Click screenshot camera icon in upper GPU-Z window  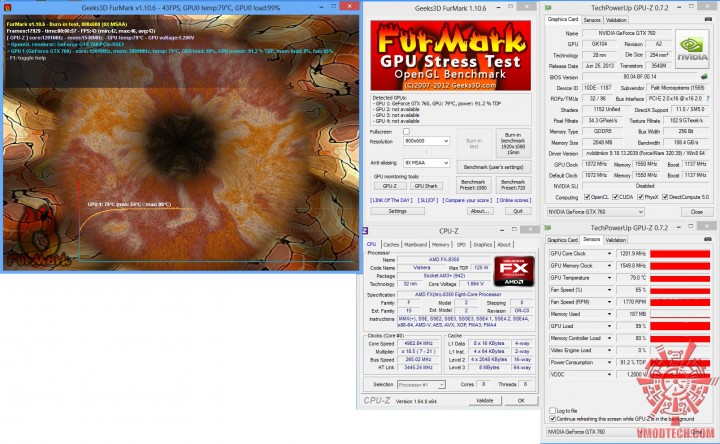coord(708,19)
